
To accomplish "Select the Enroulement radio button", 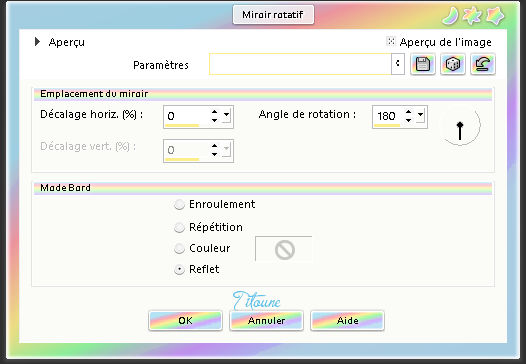I will (x=179, y=204).
